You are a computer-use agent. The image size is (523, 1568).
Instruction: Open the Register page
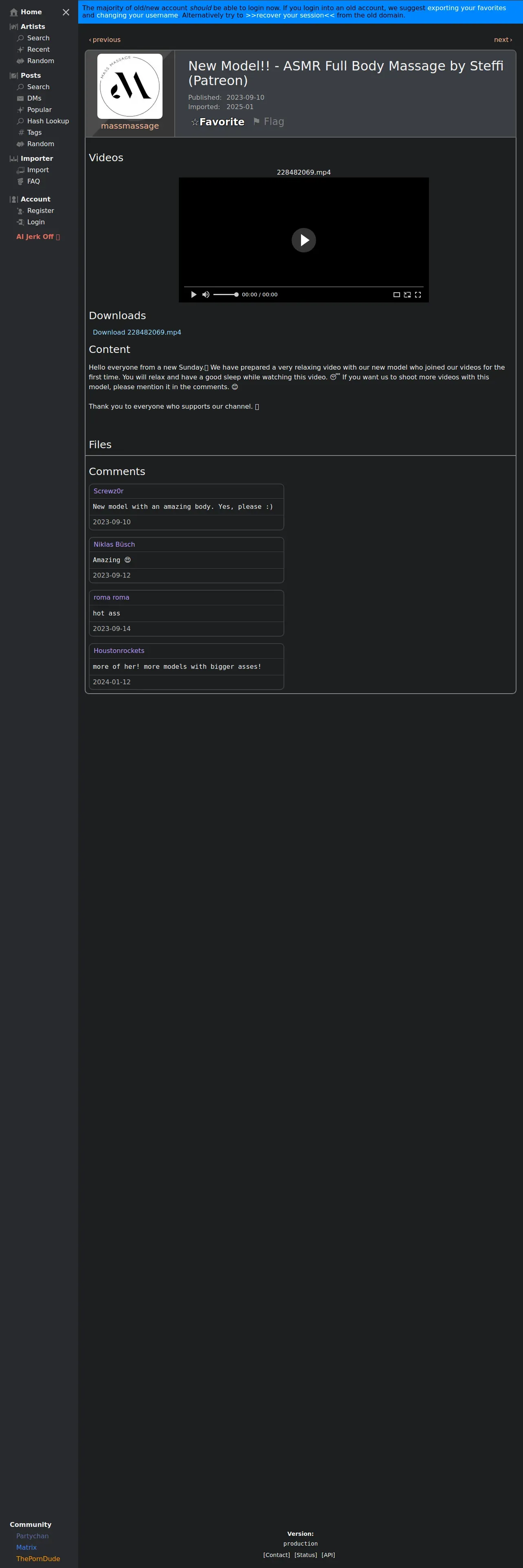pyautogui.click(x=40, y=210)
